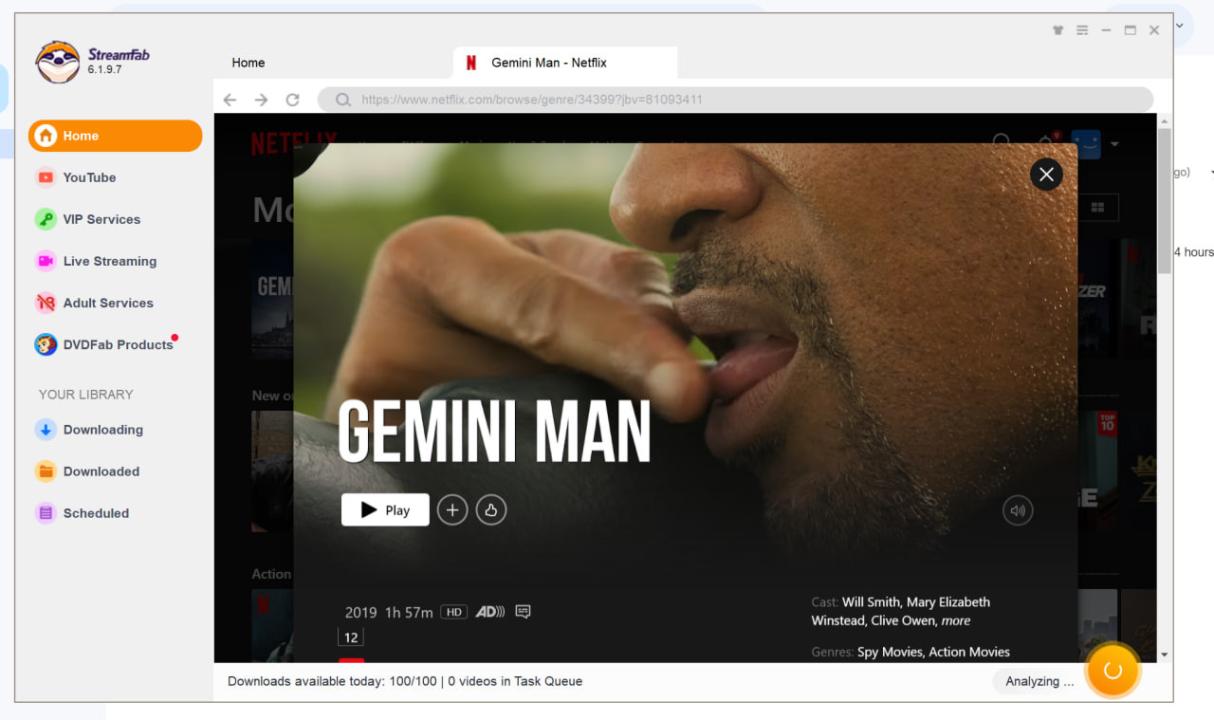
Task: Click the orange analyzing download button
Action: (1112, 671)
